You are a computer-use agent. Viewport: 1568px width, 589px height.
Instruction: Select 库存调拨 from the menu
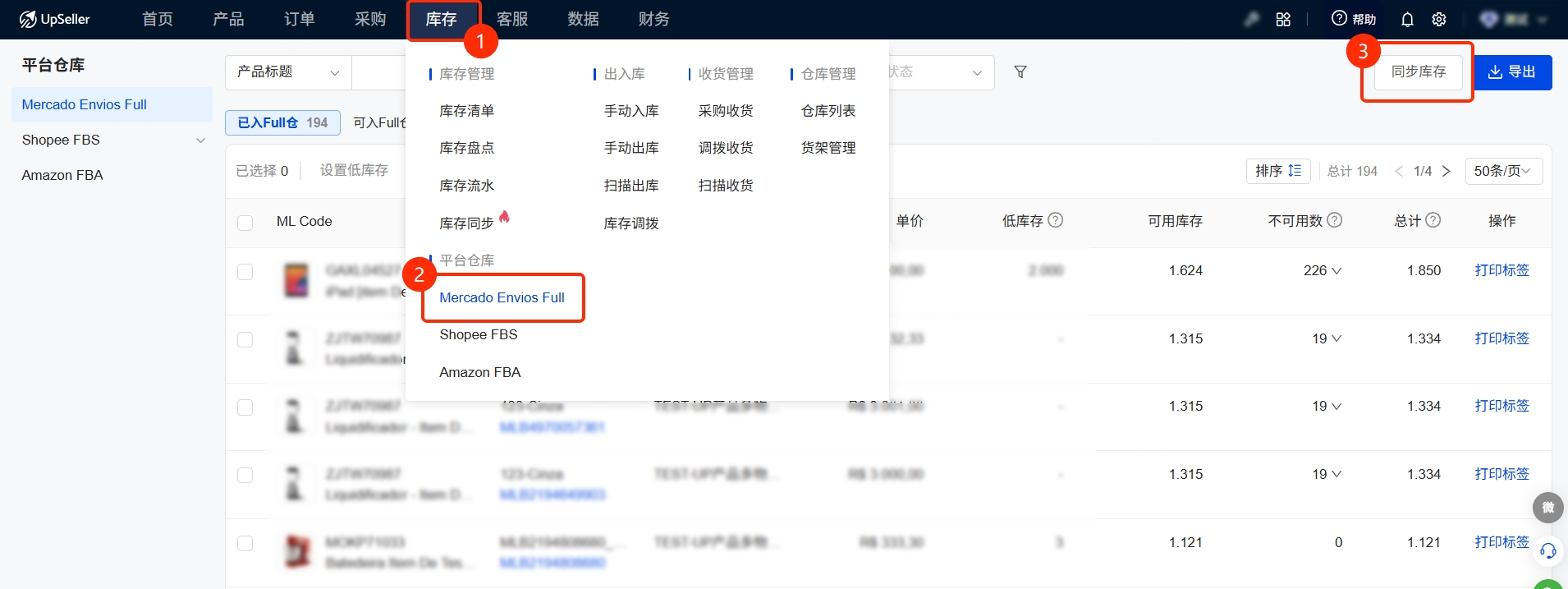[631, 223]
